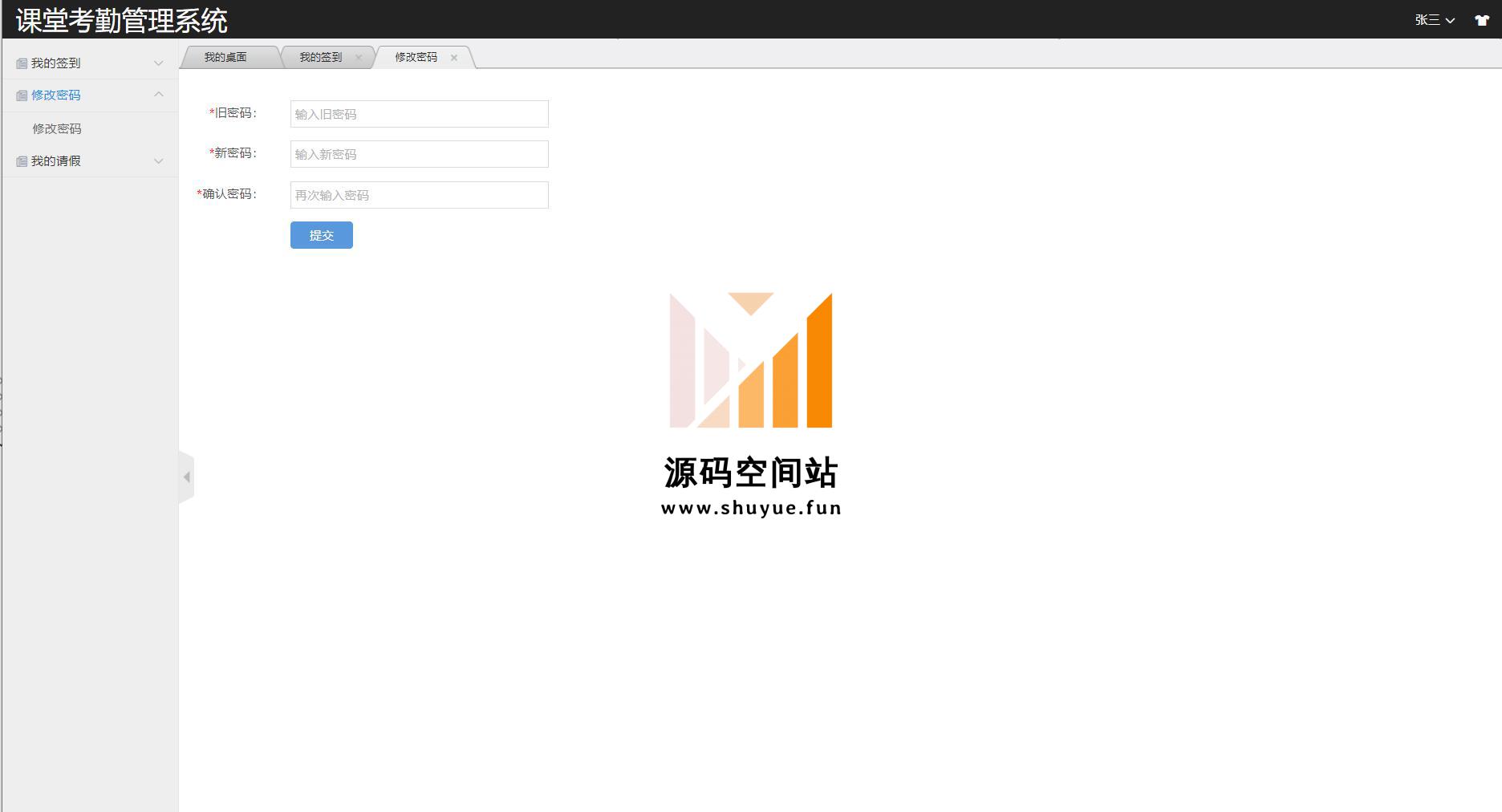The height and width of the screenshot is (812, 1502).
Task: Expand the 我的签到 sidebar chevron
Action: tap(158, 63)
